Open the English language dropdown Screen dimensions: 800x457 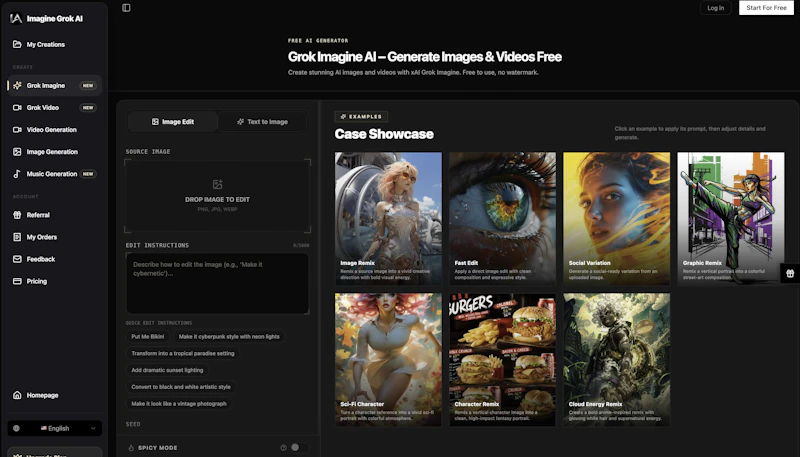(55, 428)
